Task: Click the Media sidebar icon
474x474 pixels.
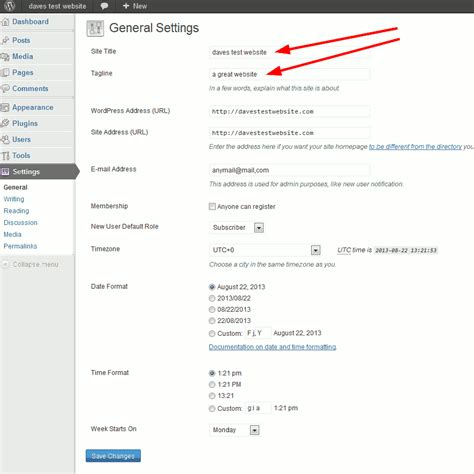Action: [5, 57]
